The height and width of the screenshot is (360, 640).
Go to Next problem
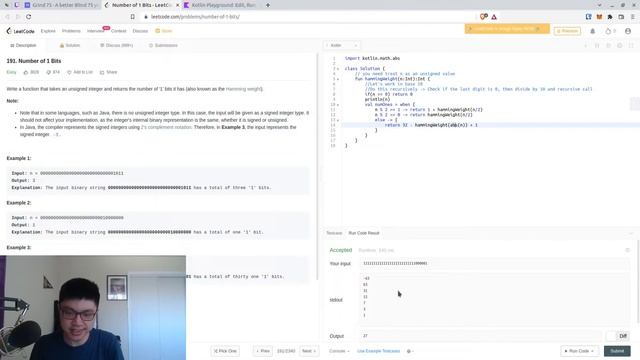(309, 351)
